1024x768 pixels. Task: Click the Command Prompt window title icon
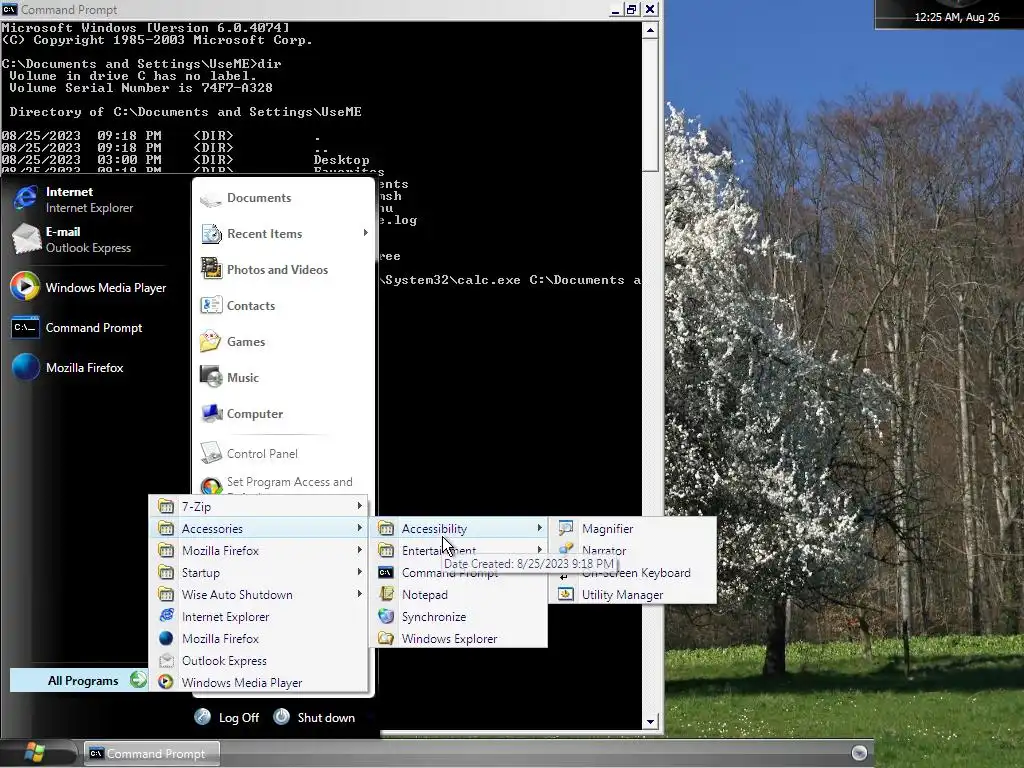tap(9, 9)
